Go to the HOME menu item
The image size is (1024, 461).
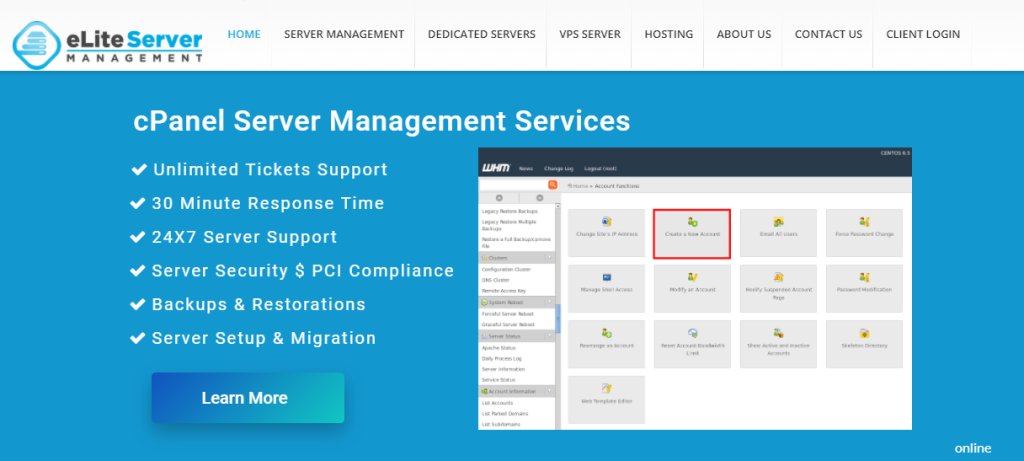(x=244, y=34)
